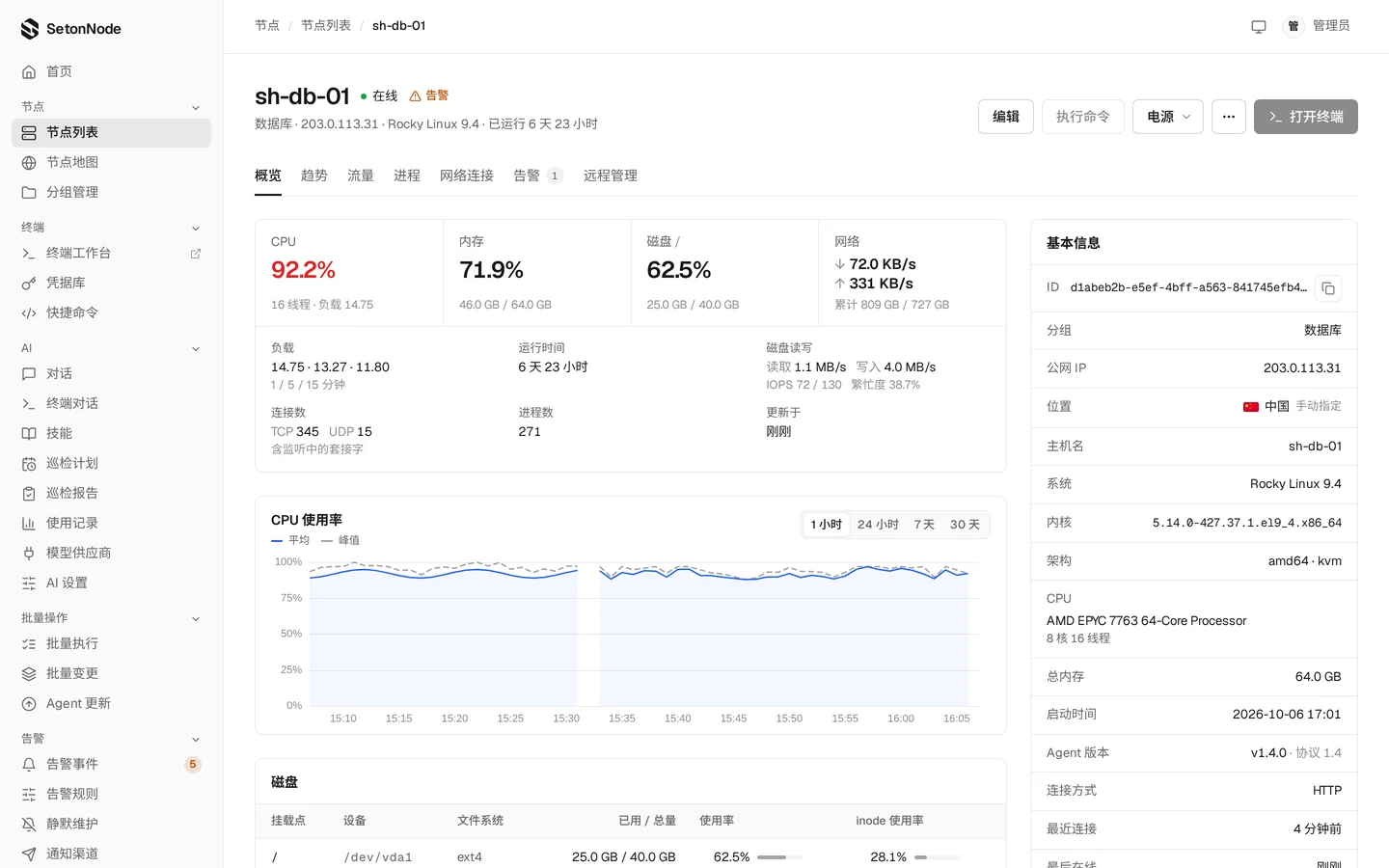The image size is (1389, 868).
Task: Copy the node ID to clipboard
Action: pos(1328,288)
